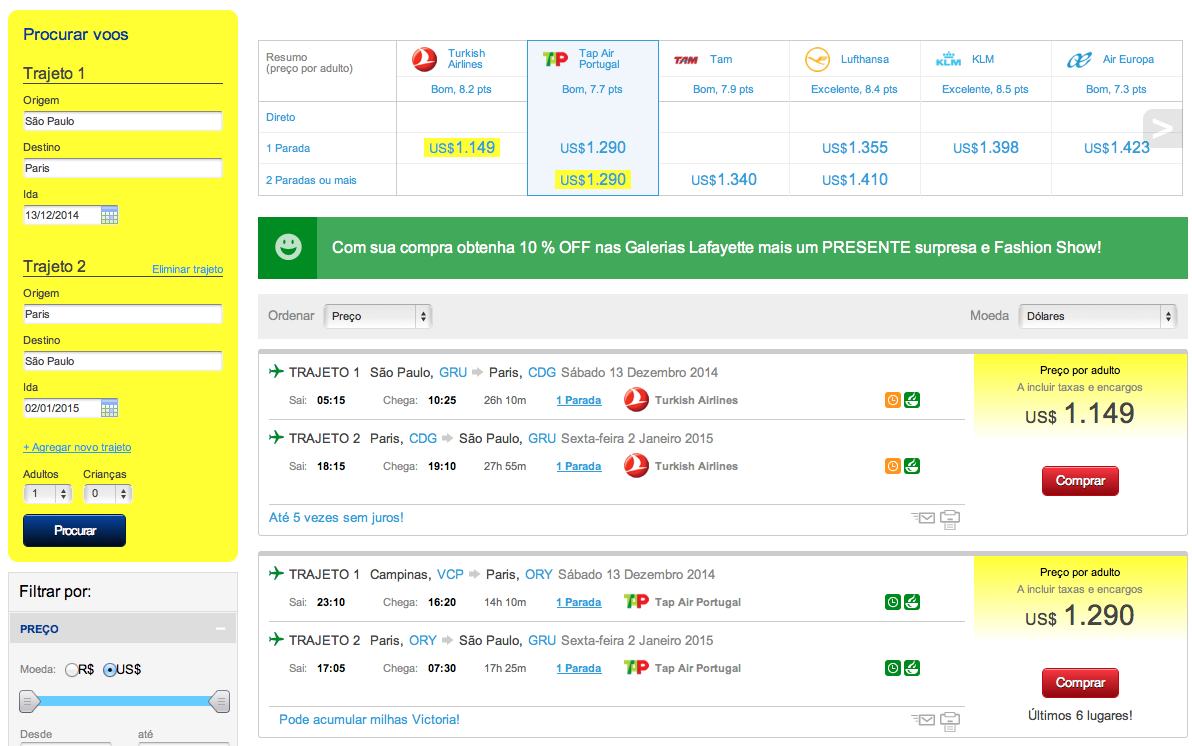The image size is (1192, 746).
Task: Open the Adultos passenger count dropdown
Action: 48,493
